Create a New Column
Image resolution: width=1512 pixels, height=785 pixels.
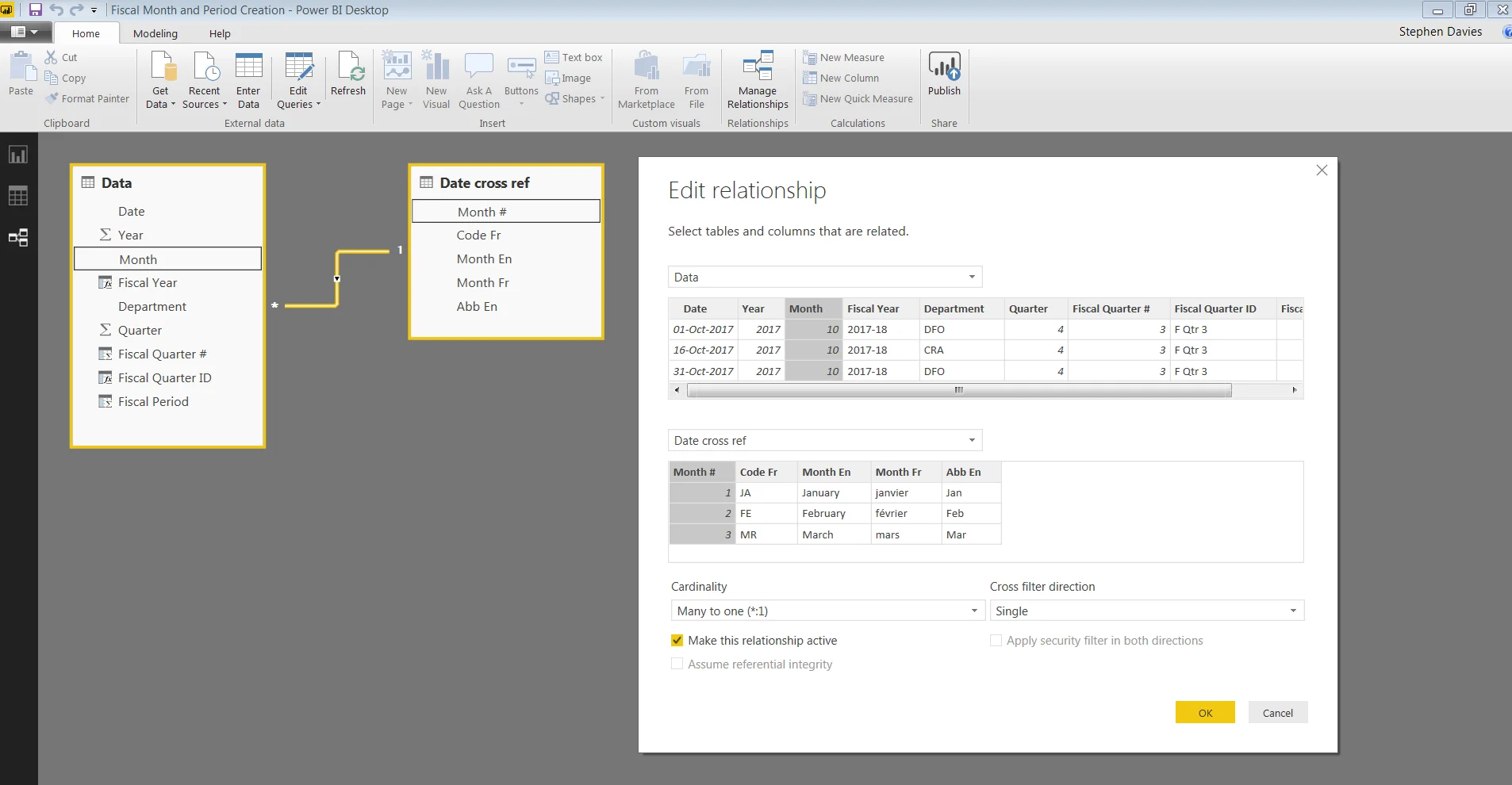(841, 78)
